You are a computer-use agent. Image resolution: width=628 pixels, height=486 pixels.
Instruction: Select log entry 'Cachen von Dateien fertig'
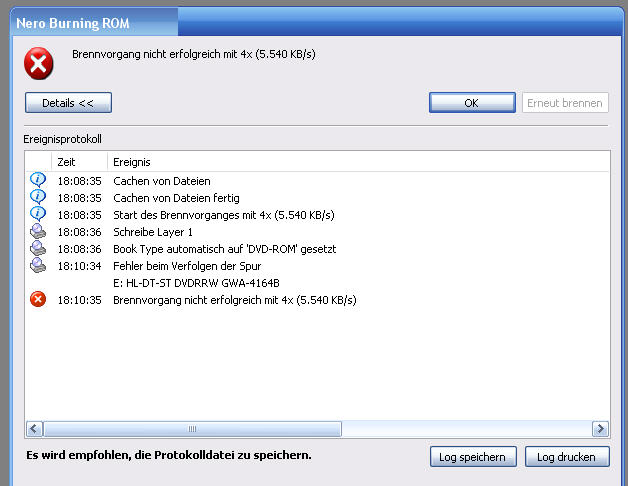[x=176, y=198]
